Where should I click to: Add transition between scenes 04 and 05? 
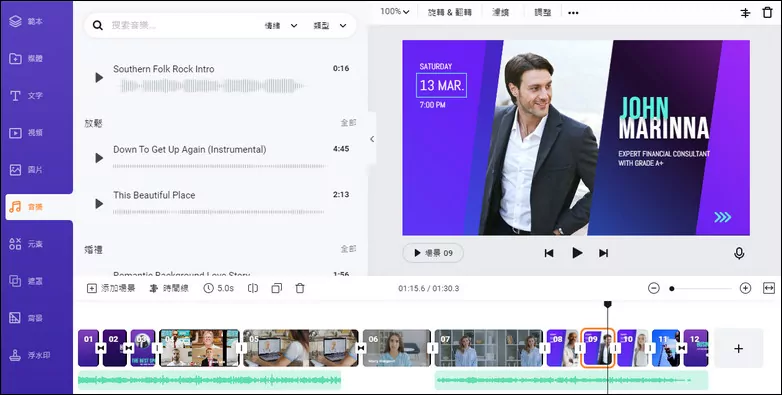click(x=241, y=348)
